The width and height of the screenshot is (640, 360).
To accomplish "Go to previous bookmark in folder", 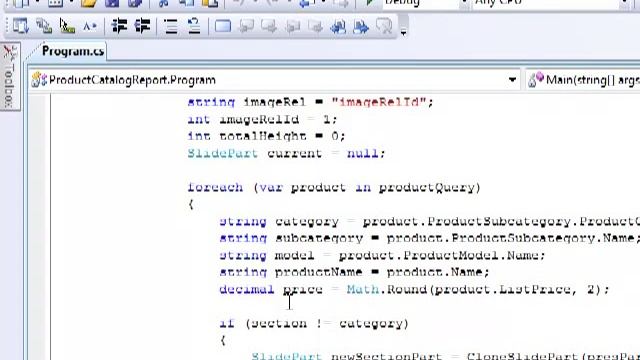I will pyautogui.click(x=292, y=27).
